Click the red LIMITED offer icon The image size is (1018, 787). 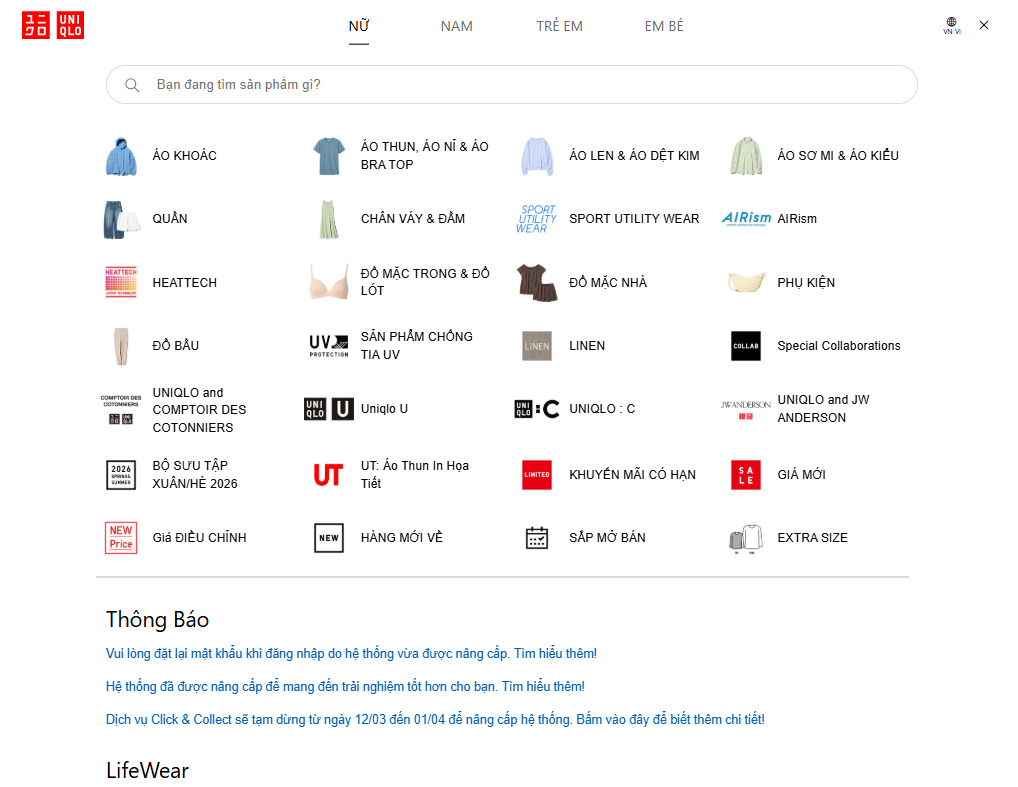(x=537, y=474)
